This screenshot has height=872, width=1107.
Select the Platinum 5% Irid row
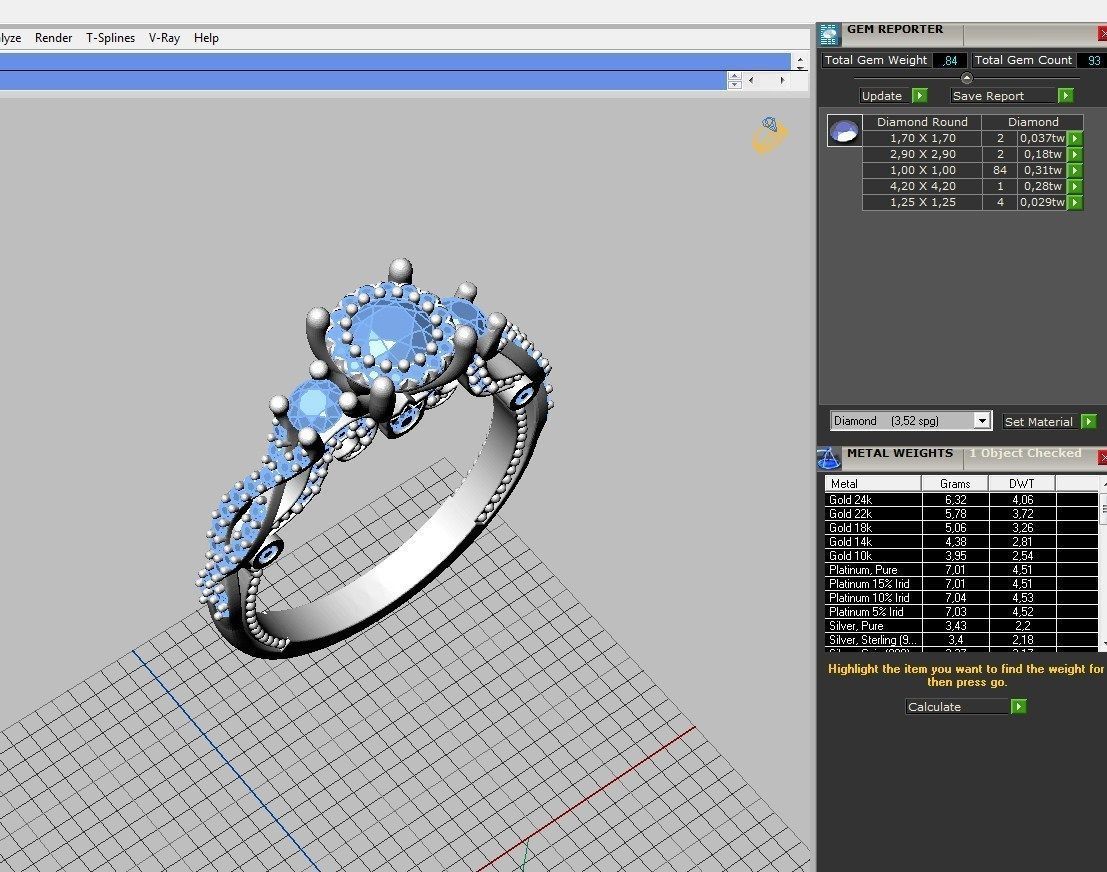[962, 612]
